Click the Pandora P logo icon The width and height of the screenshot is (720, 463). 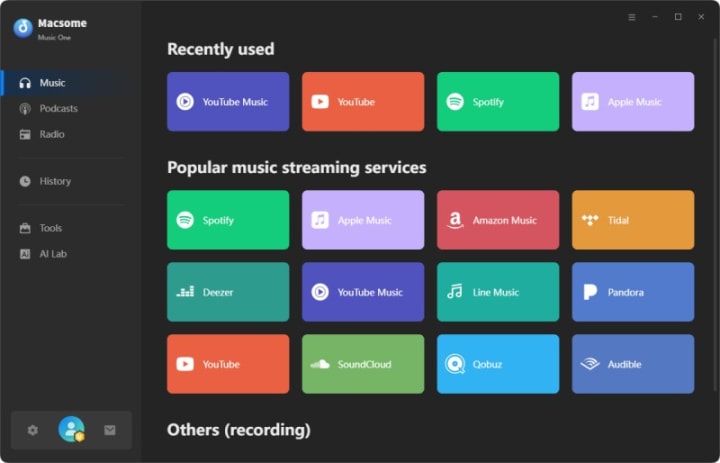(x=590, y=292)
